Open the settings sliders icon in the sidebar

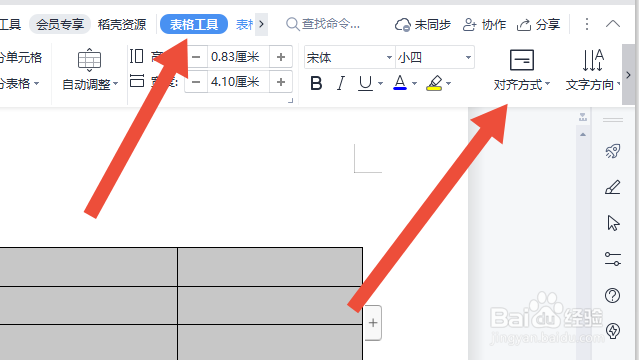click(613, 259)
